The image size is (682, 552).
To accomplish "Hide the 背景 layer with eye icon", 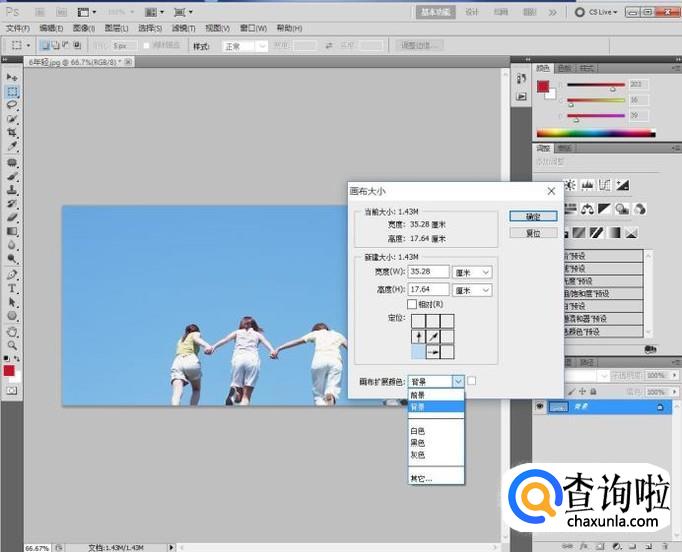I will click(x=540, y=407).
